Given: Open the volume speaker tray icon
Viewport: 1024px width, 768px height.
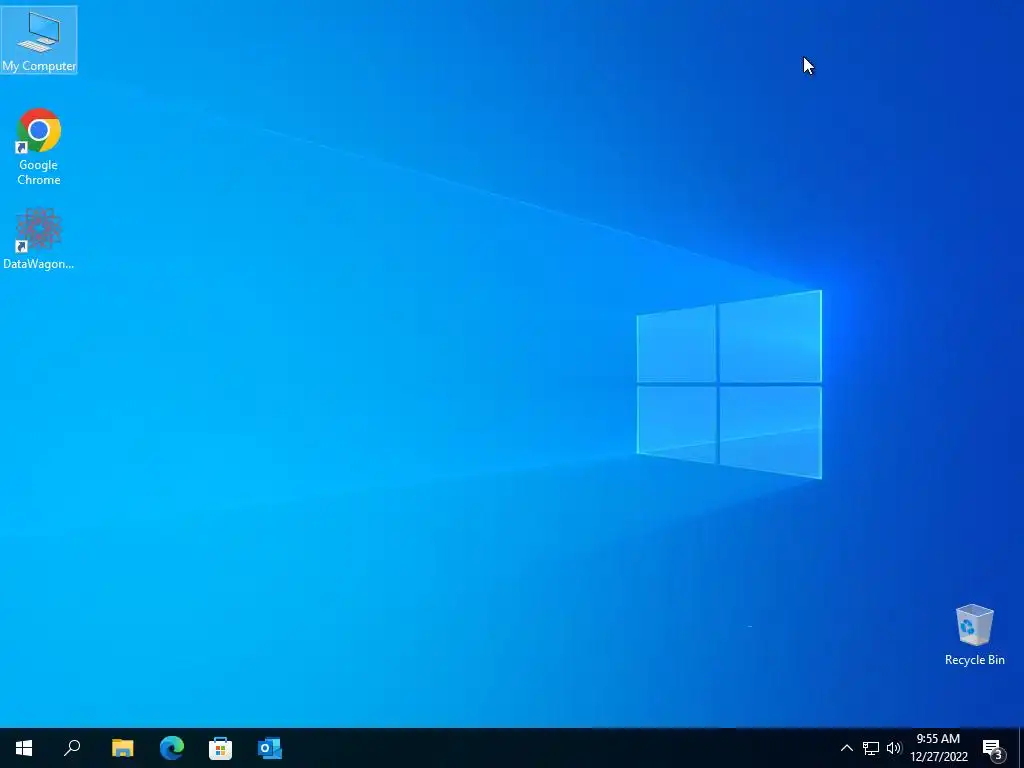Looking at the screenshot, I should tap(893, 748).
